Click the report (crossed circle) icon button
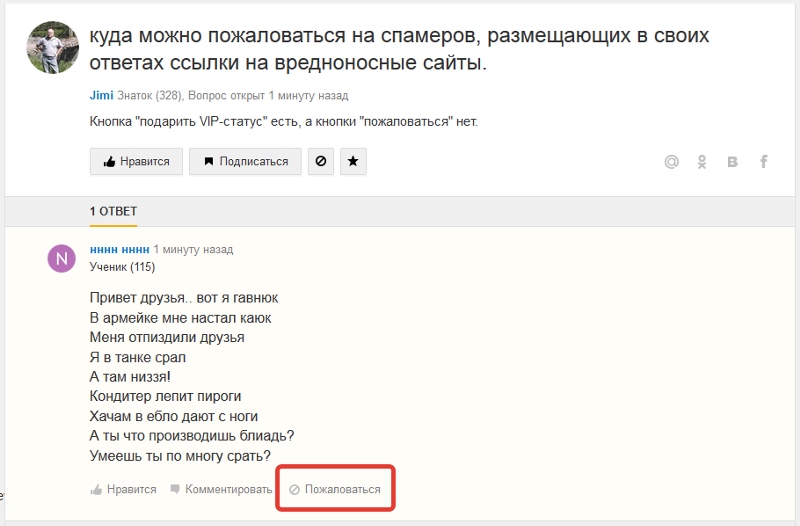Screen dimensions: 800x526 321,162
